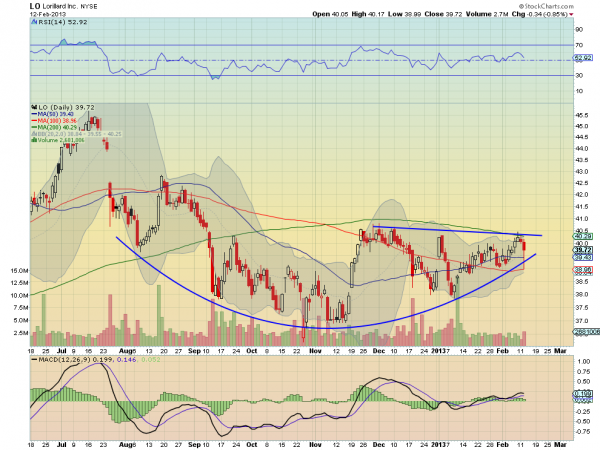Click the 'LO (Daily) 39.72' legend label
Image resolution: width=600 pixels, height=450 pixels.
tap(66, 108)
